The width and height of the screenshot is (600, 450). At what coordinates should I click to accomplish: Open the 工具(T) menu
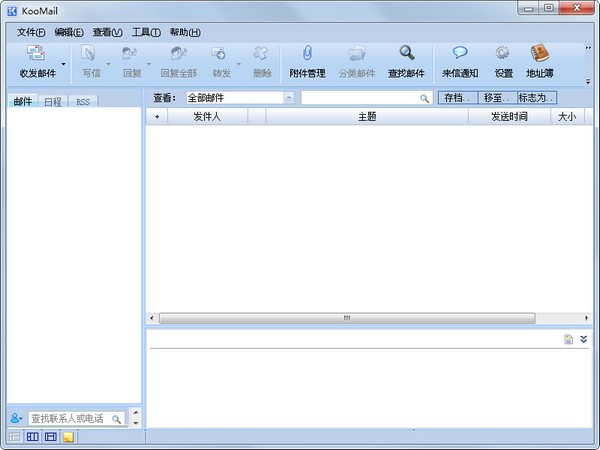coord(147,32)
